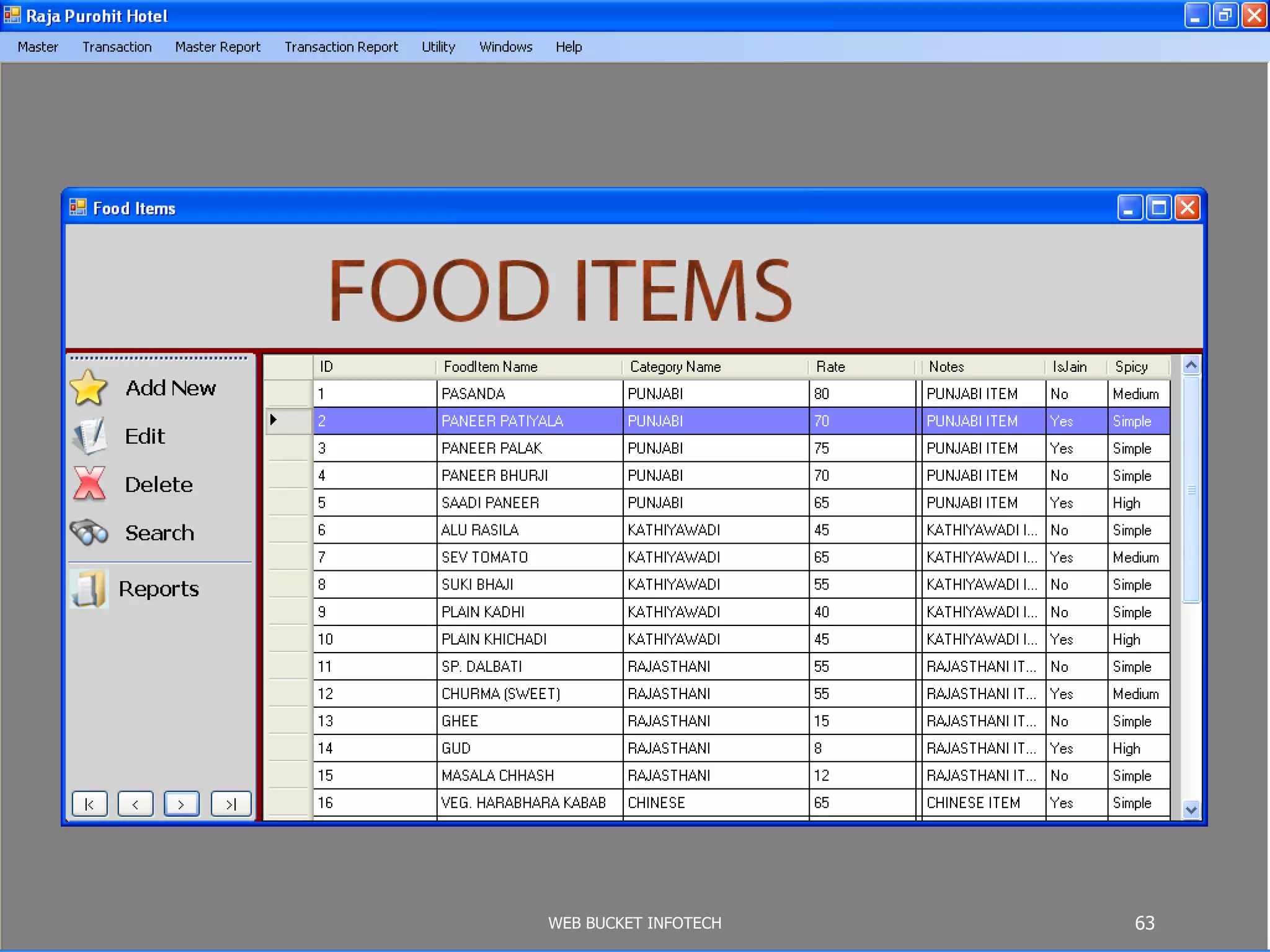Click the binoculars Search icon
Screen dimensions: 1270x952
[x=89, y=532]
